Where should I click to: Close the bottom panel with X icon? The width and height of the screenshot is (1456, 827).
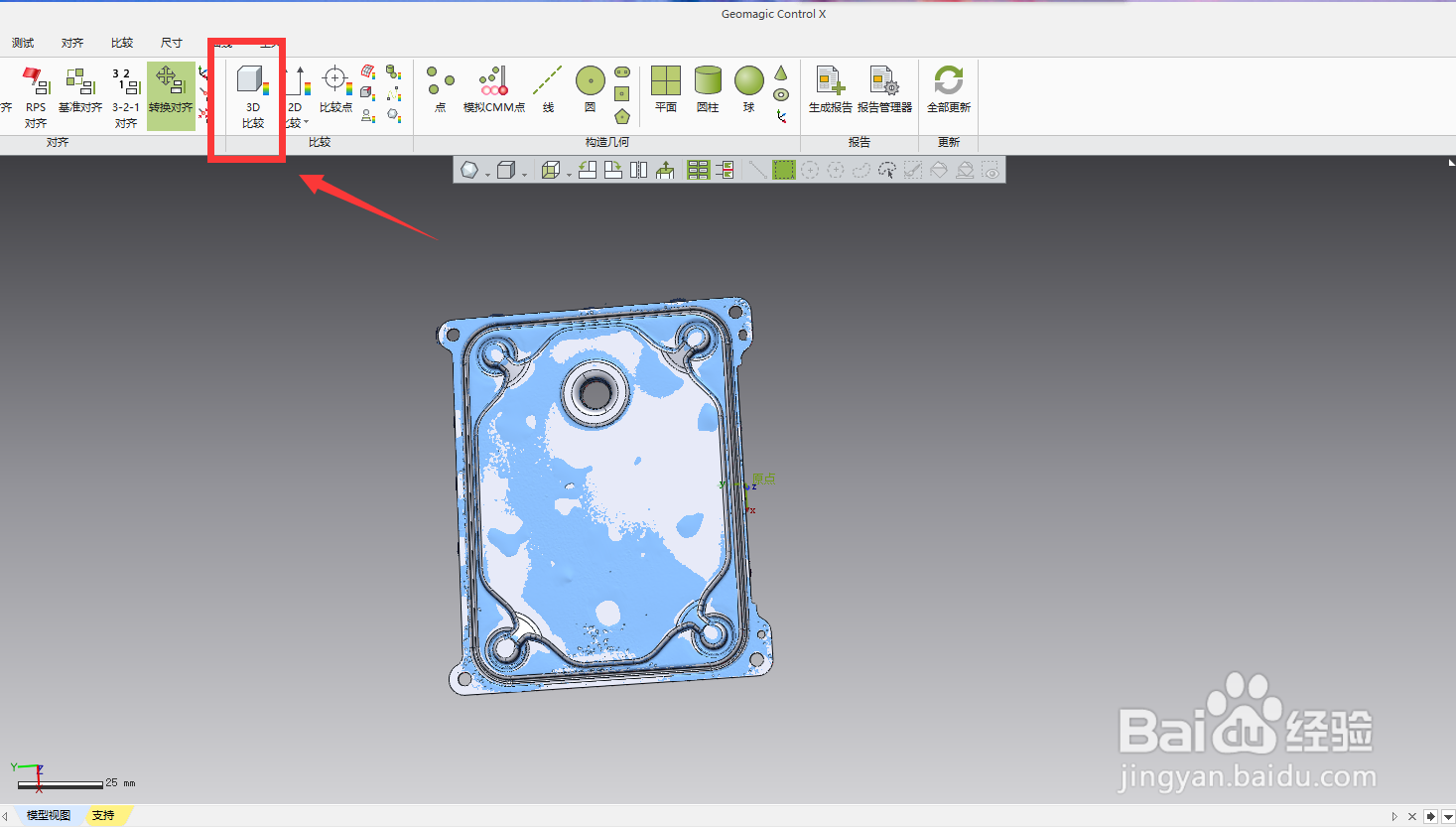(x=1412, y=816)
